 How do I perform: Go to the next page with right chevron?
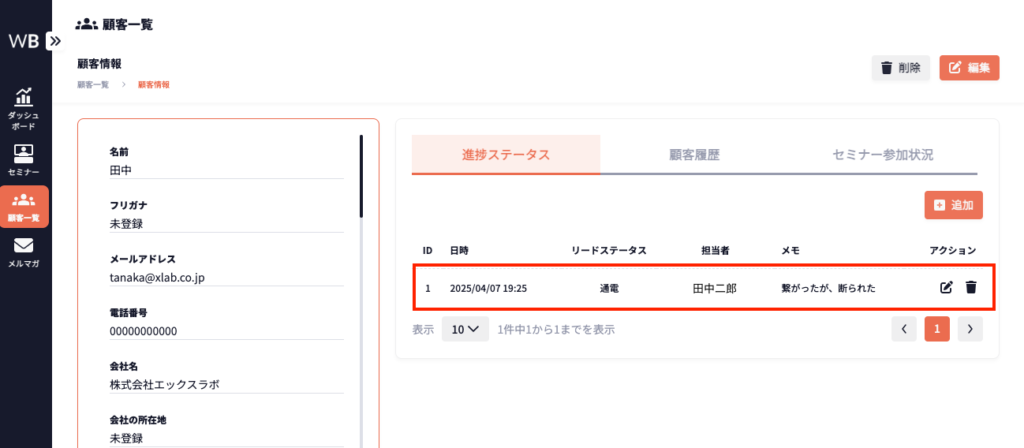point(970,329)
